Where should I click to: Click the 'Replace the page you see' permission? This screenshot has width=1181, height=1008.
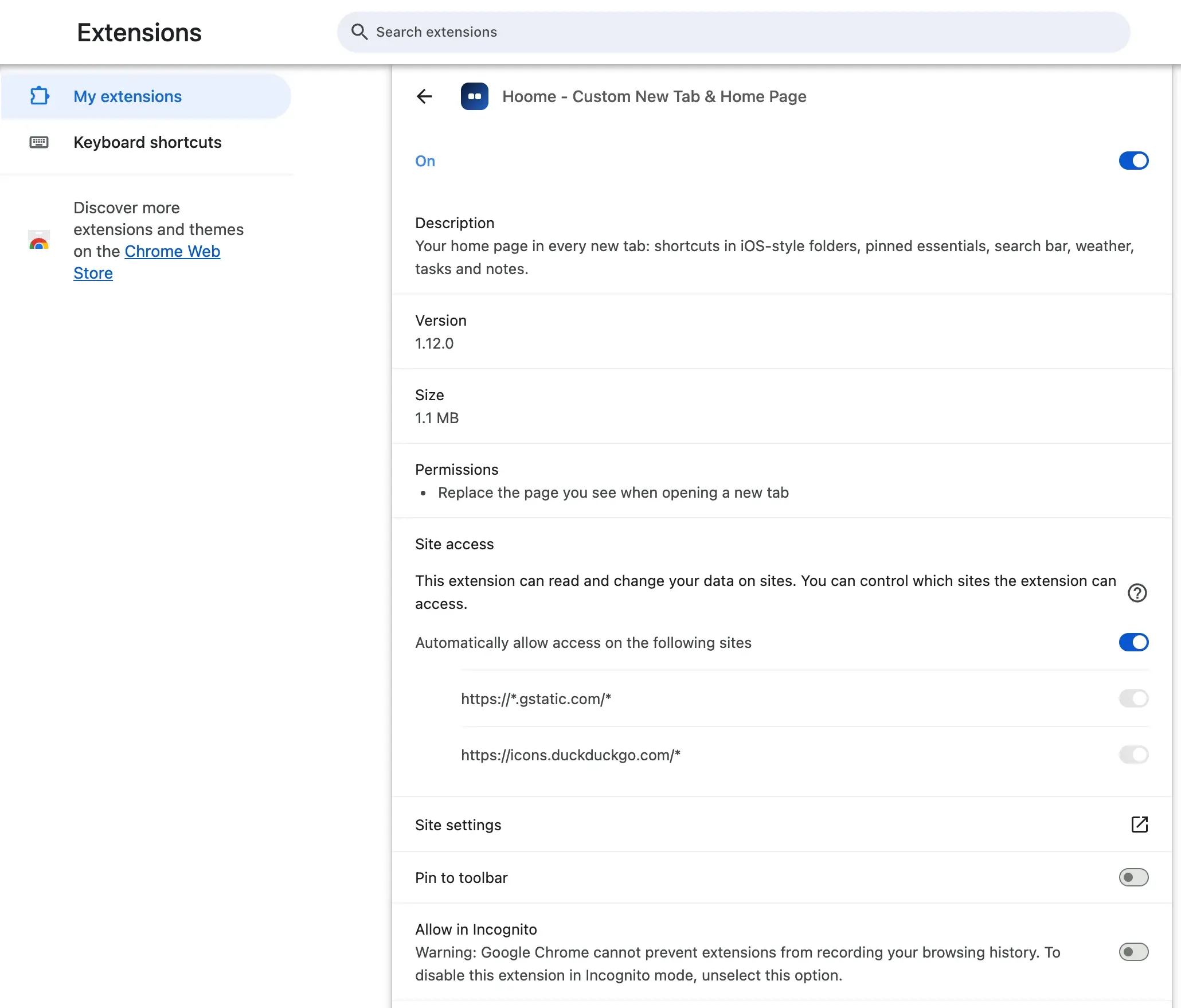(613, 493)
